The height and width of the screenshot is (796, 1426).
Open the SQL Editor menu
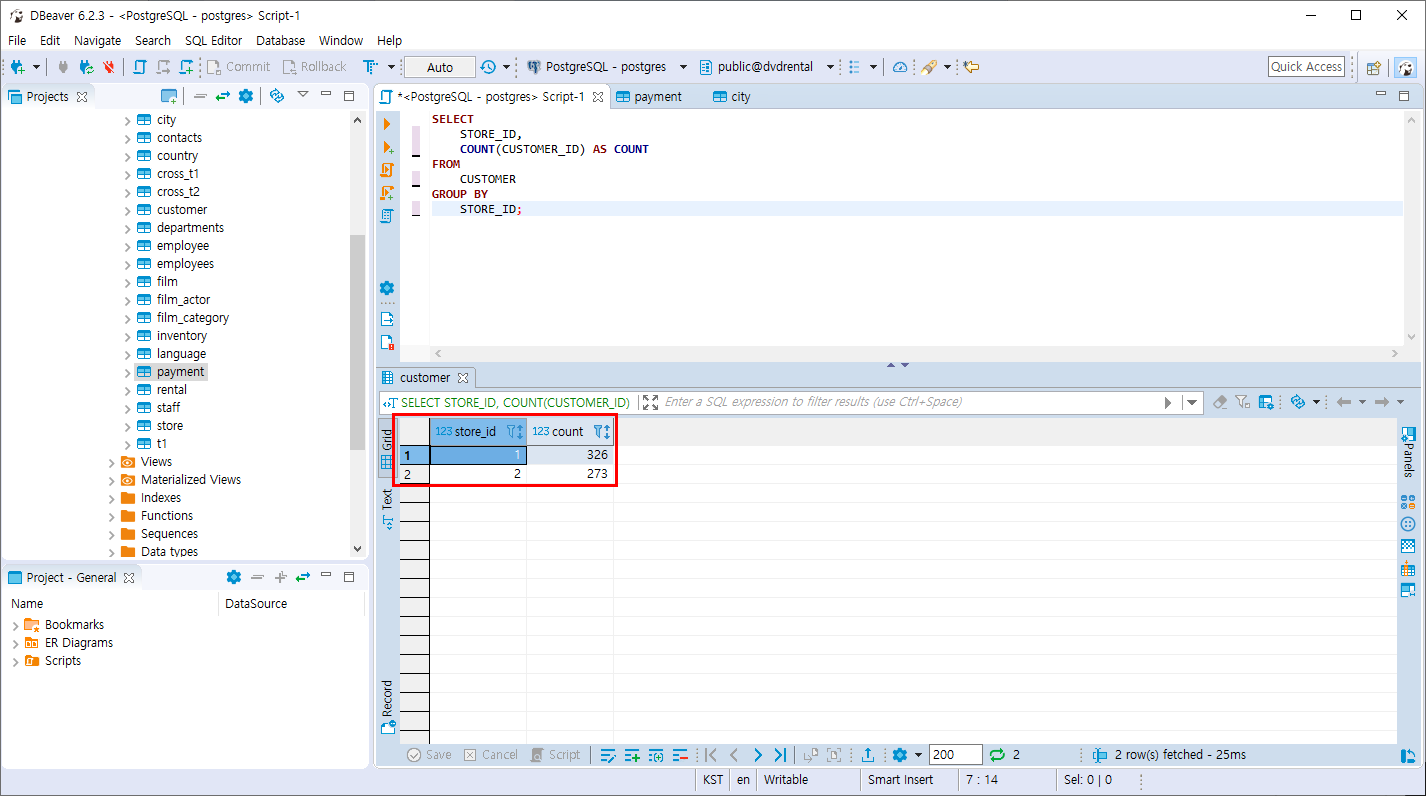click(x=213, y=40)
